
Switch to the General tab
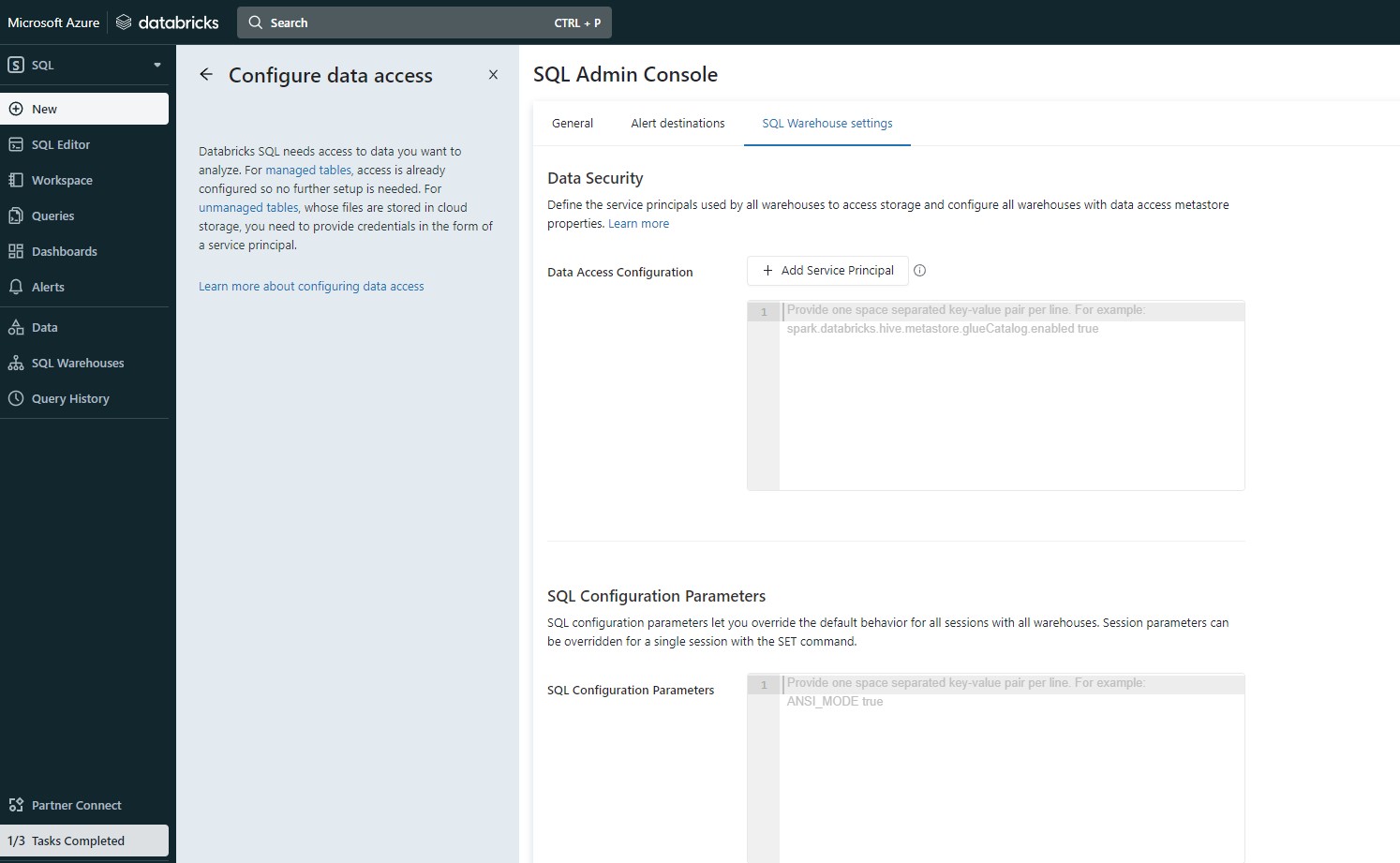tap(572, 123)
